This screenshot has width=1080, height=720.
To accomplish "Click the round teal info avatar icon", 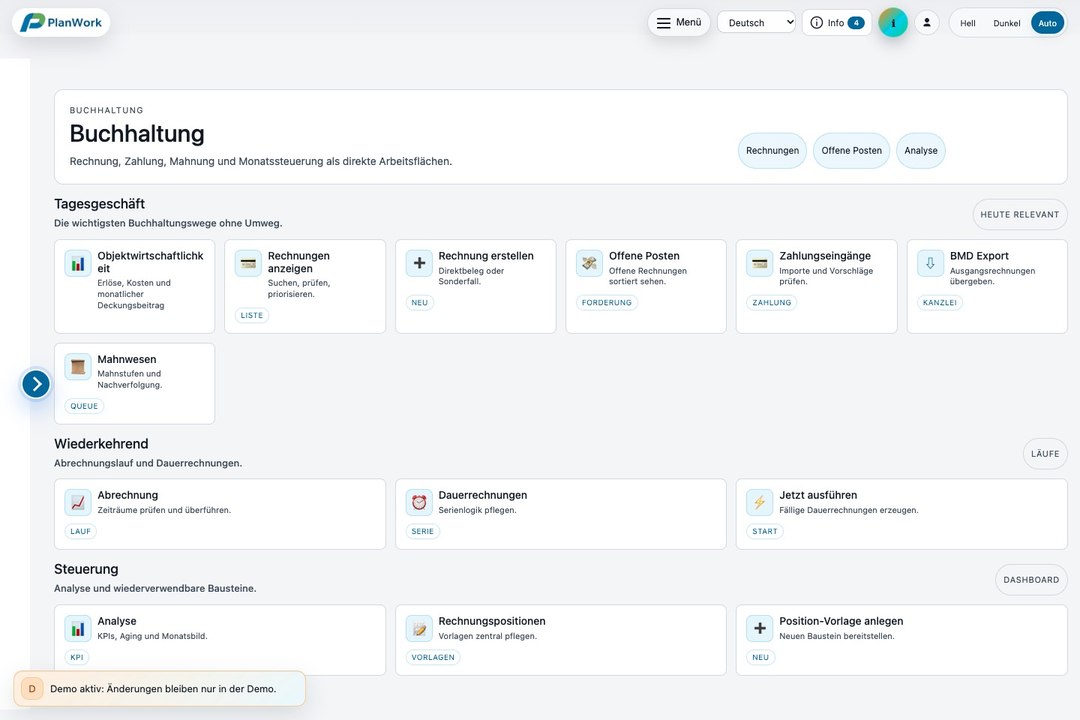I will pyautogui.click(x=893, y=23).
